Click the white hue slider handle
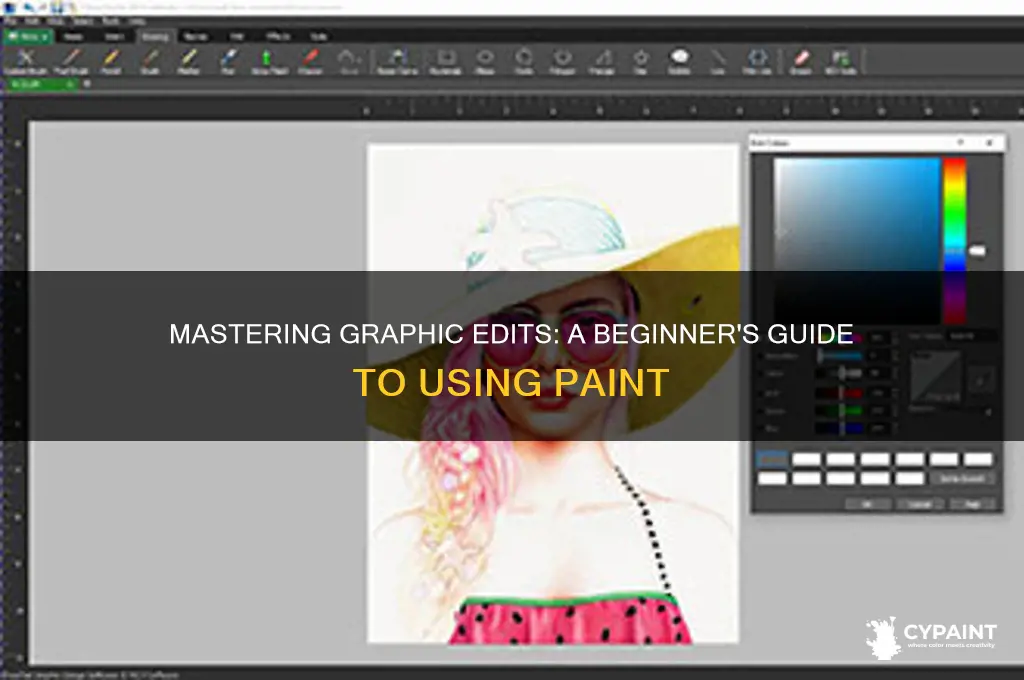The width and height of the screenshot is (1024, 680). tap(977, 251)
